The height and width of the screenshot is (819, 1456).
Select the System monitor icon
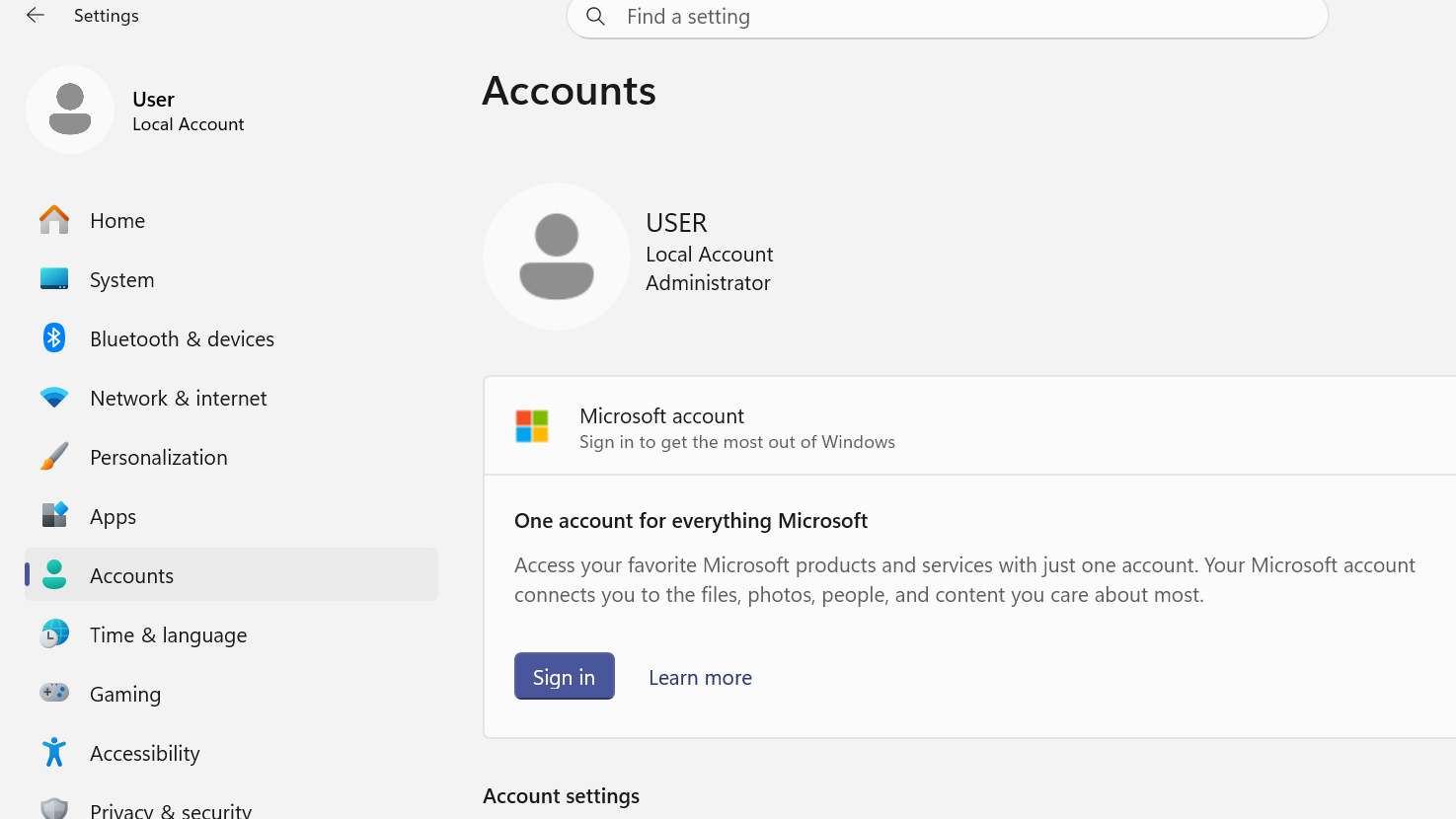coord(54,279)
